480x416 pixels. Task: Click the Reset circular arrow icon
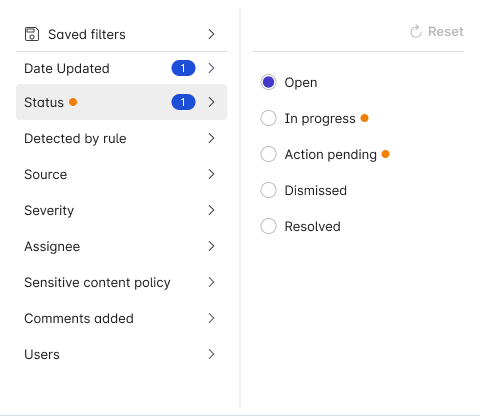point(416,32)
